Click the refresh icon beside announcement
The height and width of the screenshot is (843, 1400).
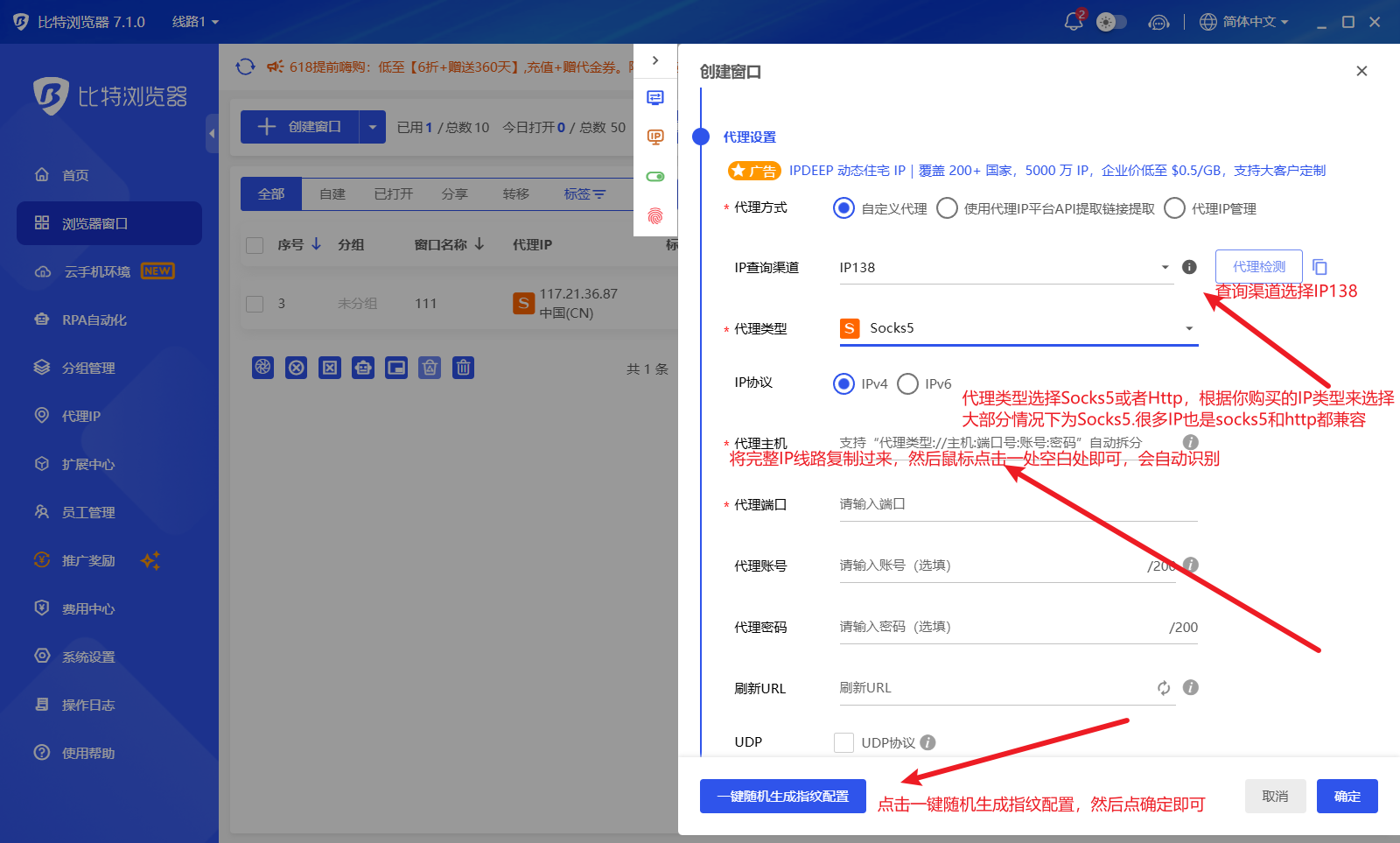[245, 67]
